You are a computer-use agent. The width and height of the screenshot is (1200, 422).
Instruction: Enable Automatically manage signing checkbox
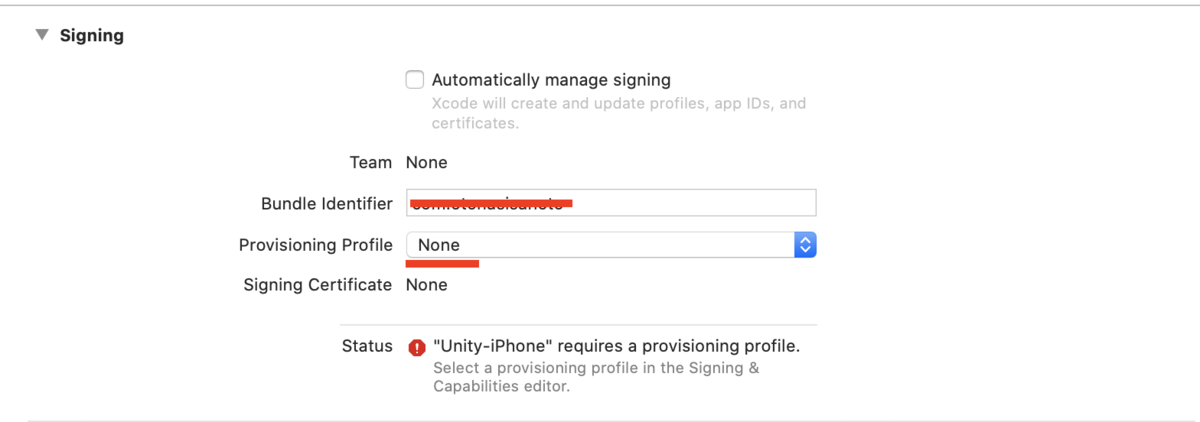click(415, 80)
